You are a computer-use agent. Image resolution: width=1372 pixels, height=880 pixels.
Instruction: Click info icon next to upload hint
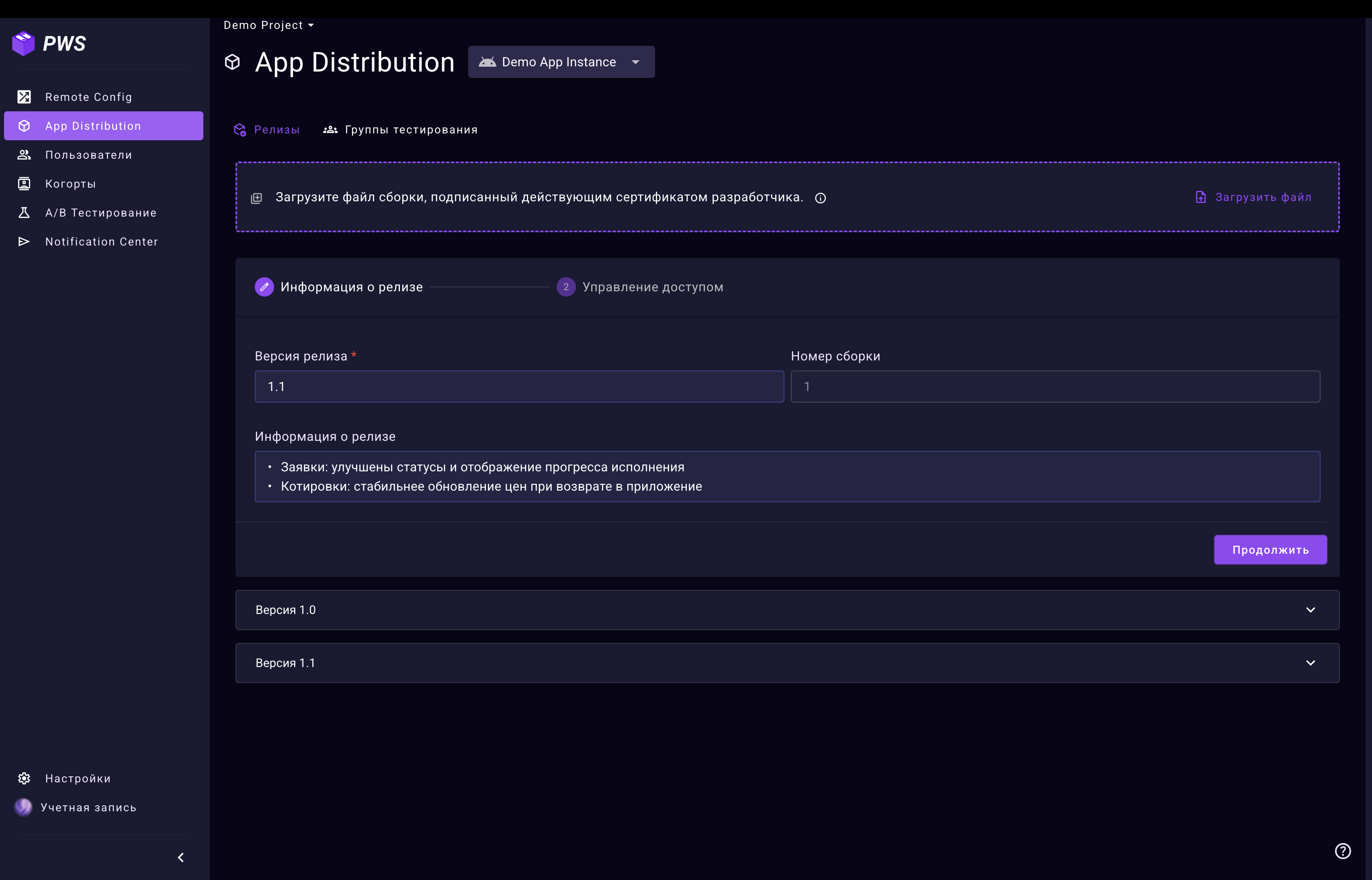(820, 198)
